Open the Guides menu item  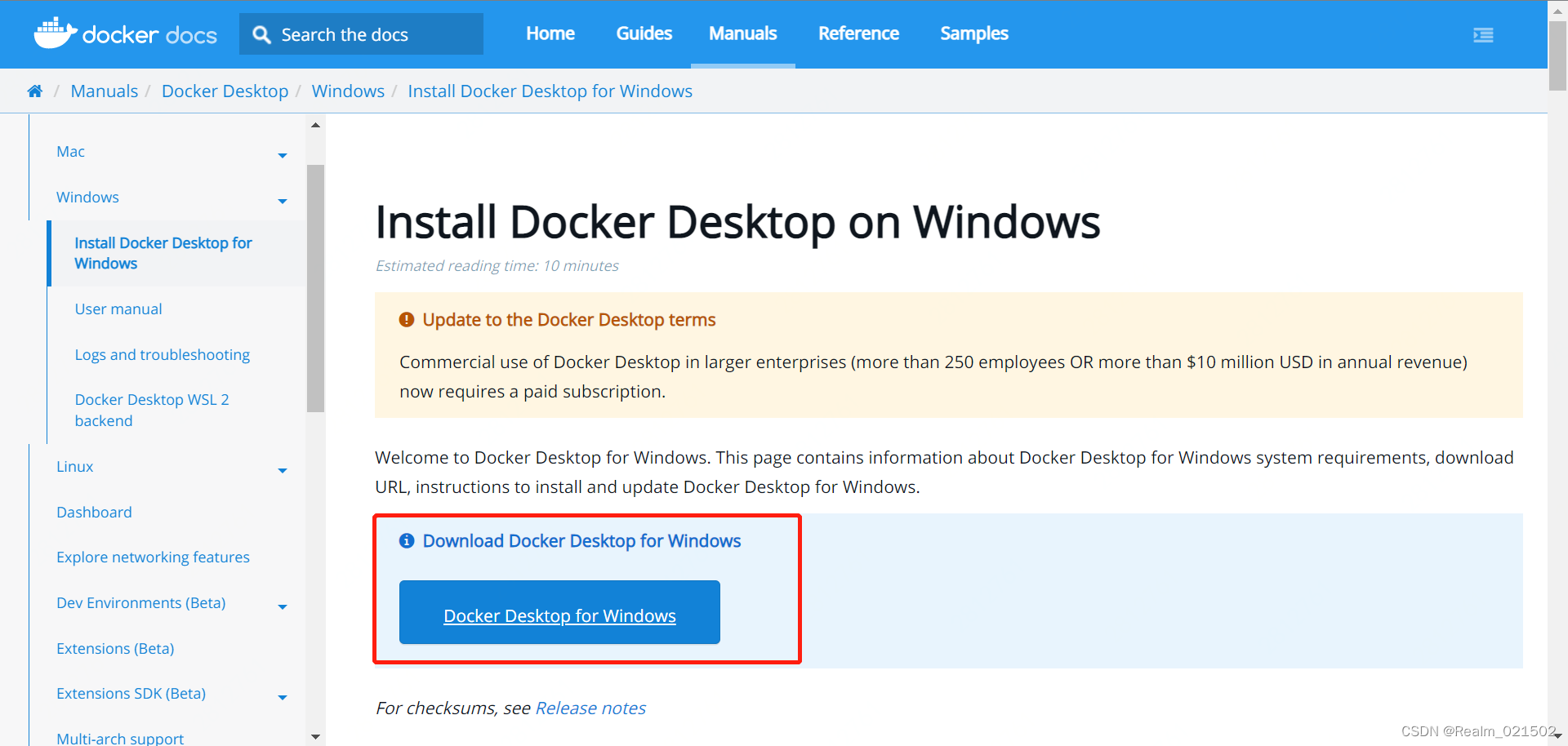pyautogui.click(x=644, y=33)
